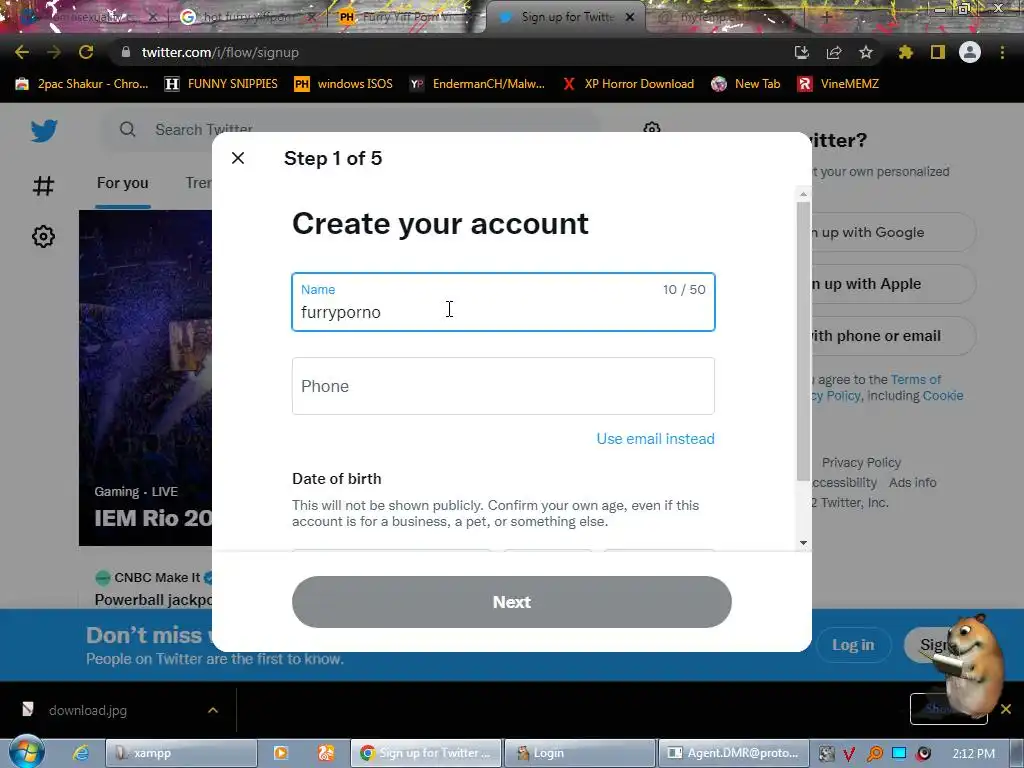
Task: Click the address bar padlock icon
Action: (x=126, y=52)
